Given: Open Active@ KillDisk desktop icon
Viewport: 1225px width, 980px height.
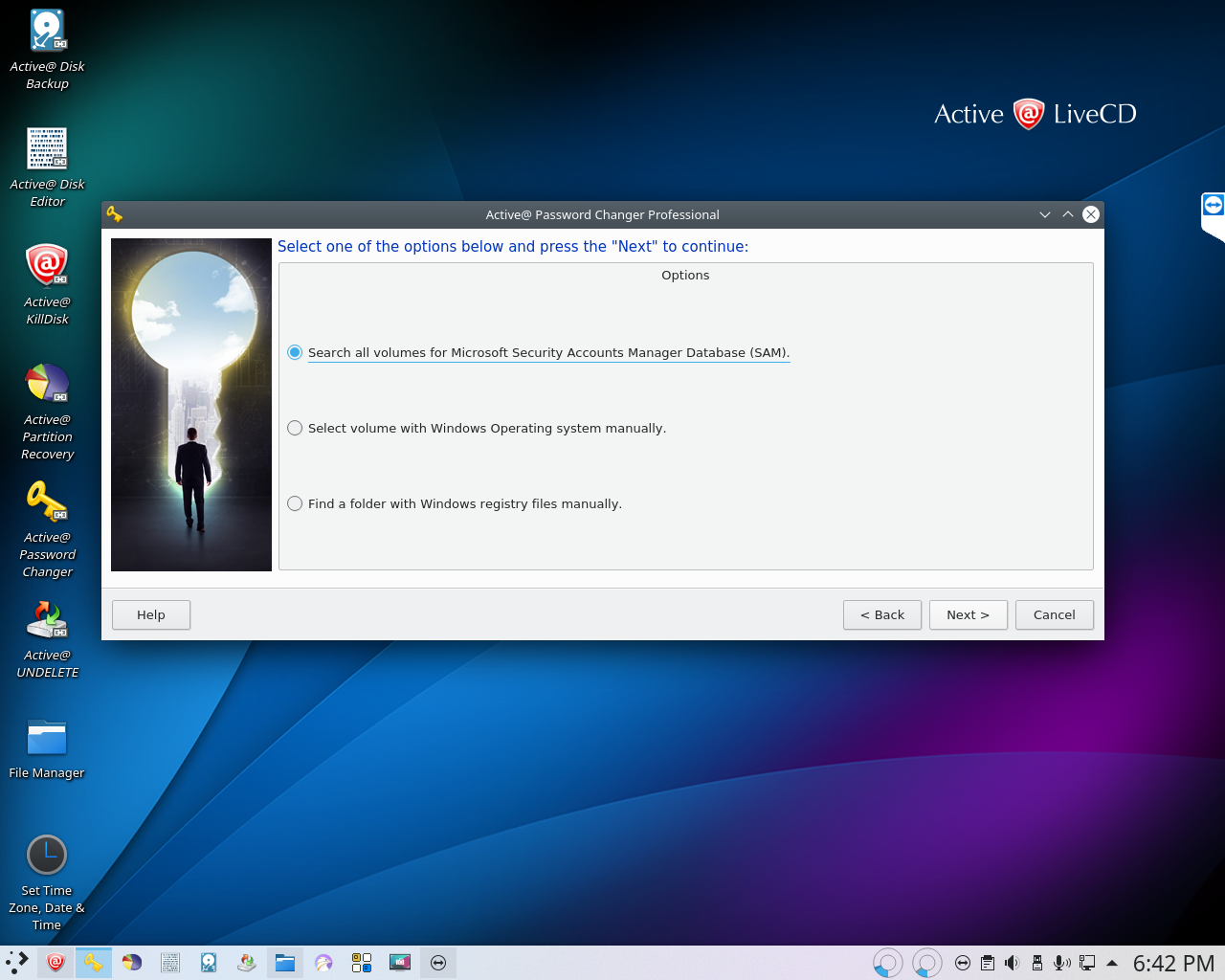Looking at the screenshot, I should tap(47, 285).
